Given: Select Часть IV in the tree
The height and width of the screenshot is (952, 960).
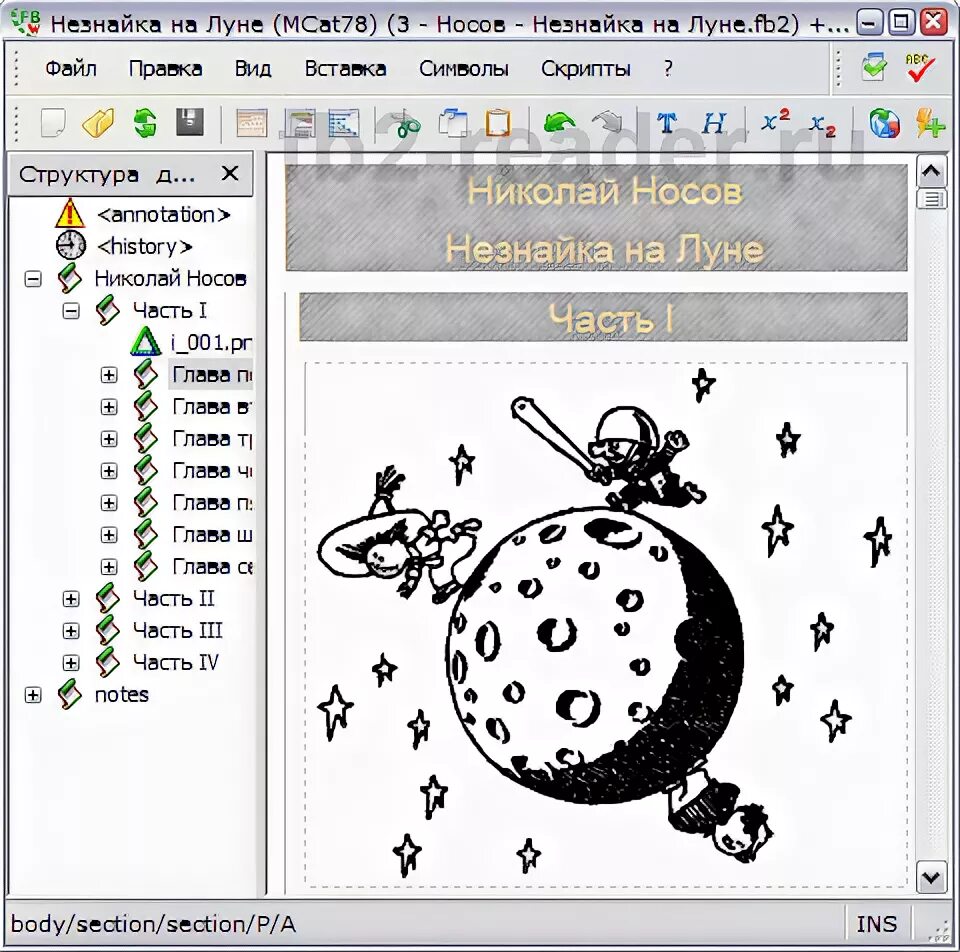Looking at the screenshot, I should pyautogui.click(x=176, y=663).
